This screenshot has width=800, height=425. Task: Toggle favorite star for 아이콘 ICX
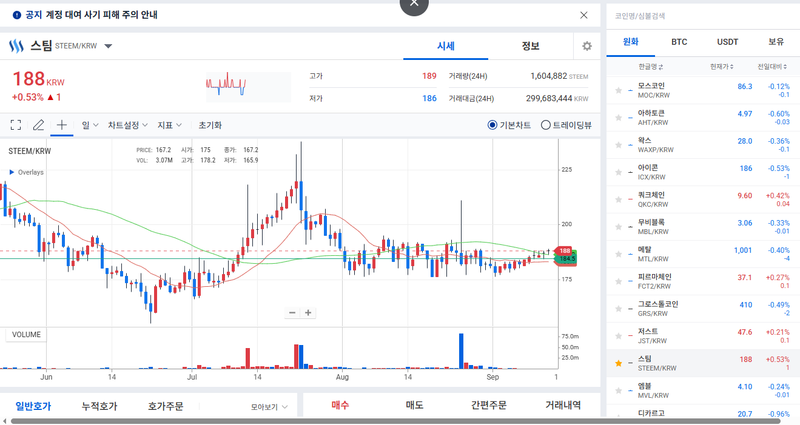click(x=618, y=172)
